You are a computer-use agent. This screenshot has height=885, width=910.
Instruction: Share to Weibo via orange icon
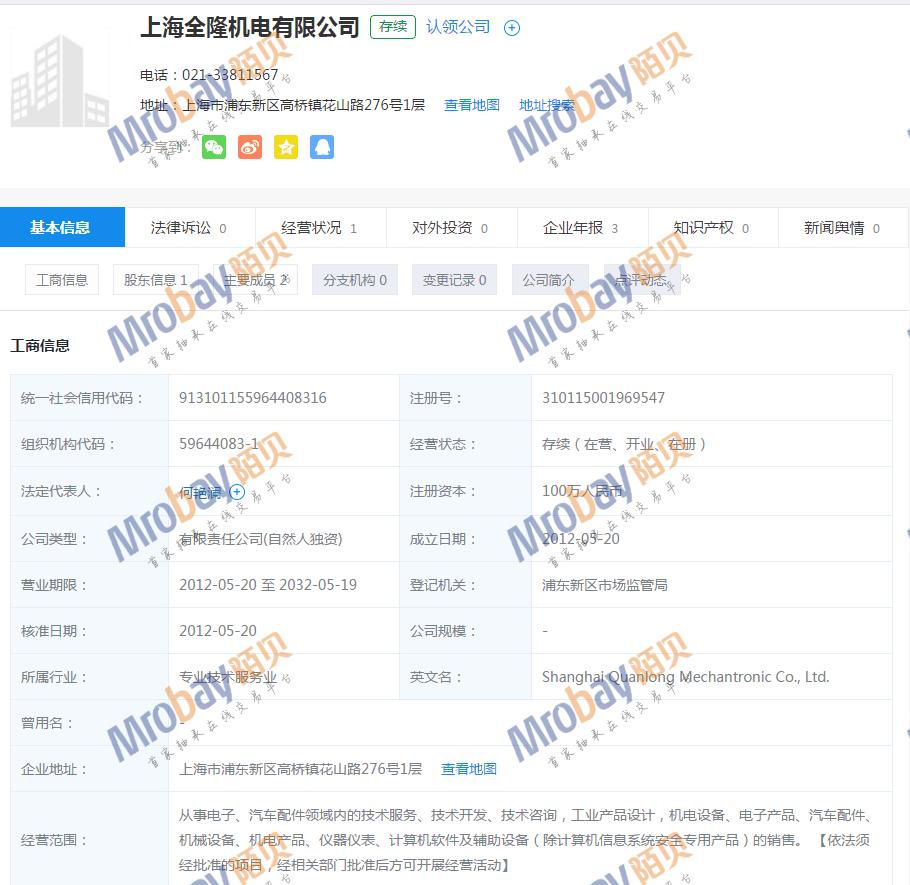pos(250,147)
